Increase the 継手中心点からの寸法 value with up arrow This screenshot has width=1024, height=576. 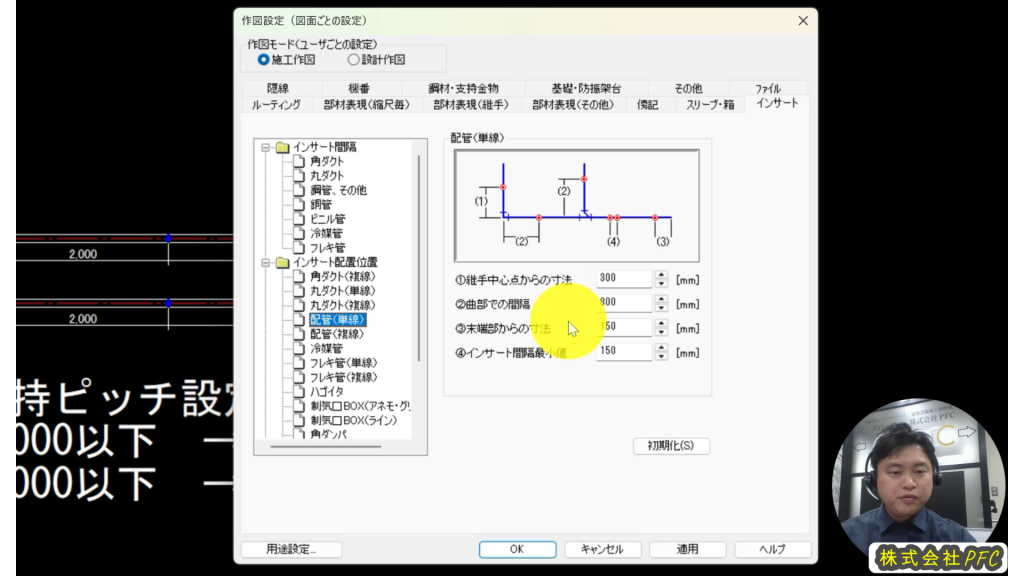(x=661, y=274)
